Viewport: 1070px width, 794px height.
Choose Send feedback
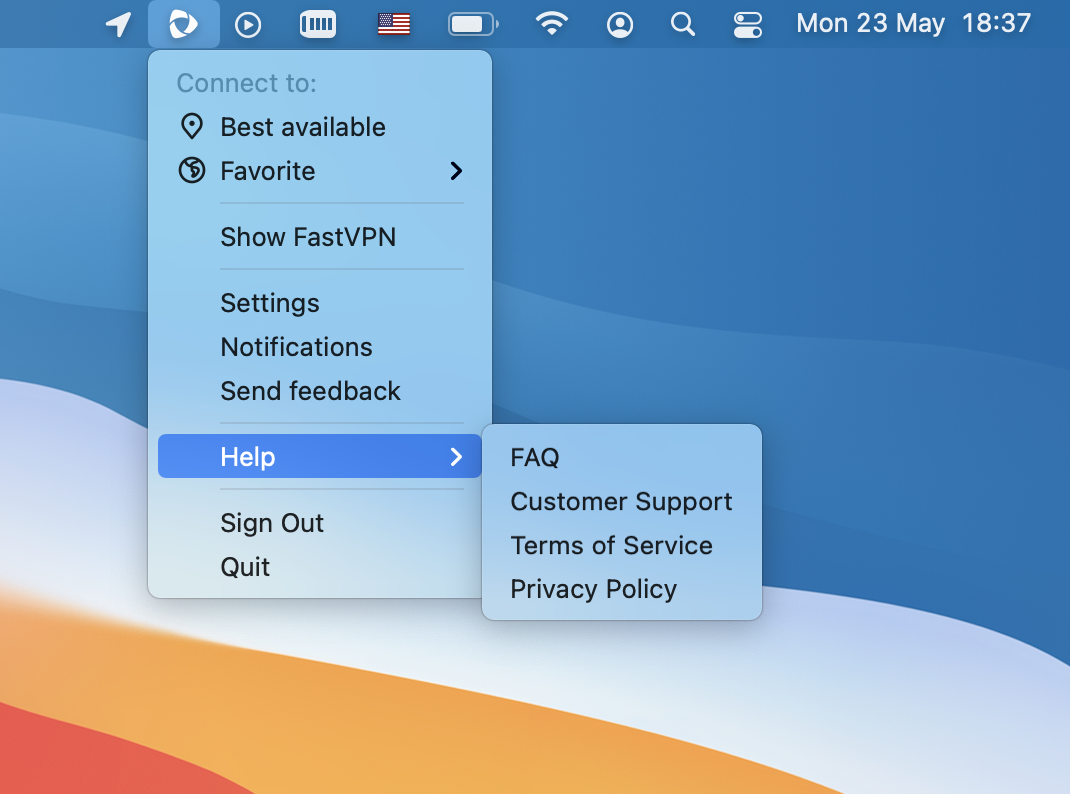pyautogui.click(x=319, y=391)
